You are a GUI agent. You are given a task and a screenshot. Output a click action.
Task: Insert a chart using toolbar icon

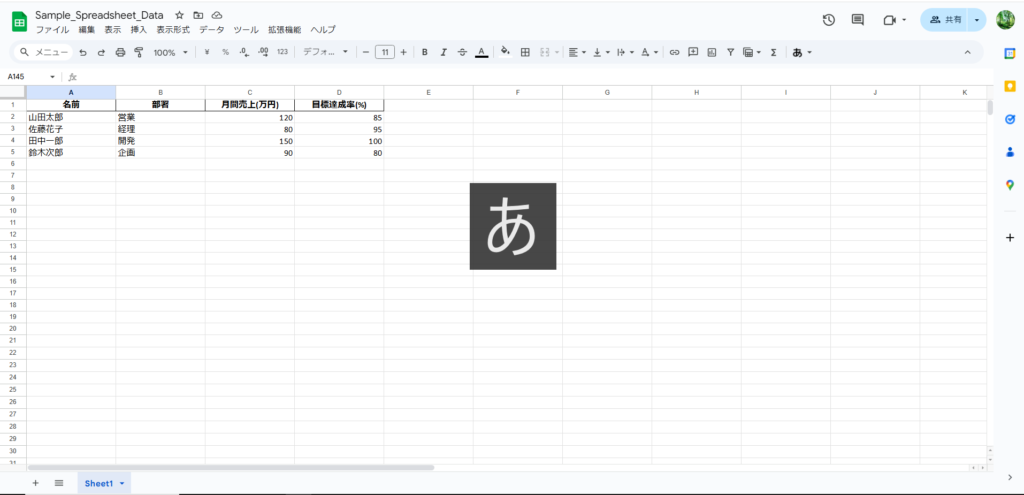(x=711, y=52)
